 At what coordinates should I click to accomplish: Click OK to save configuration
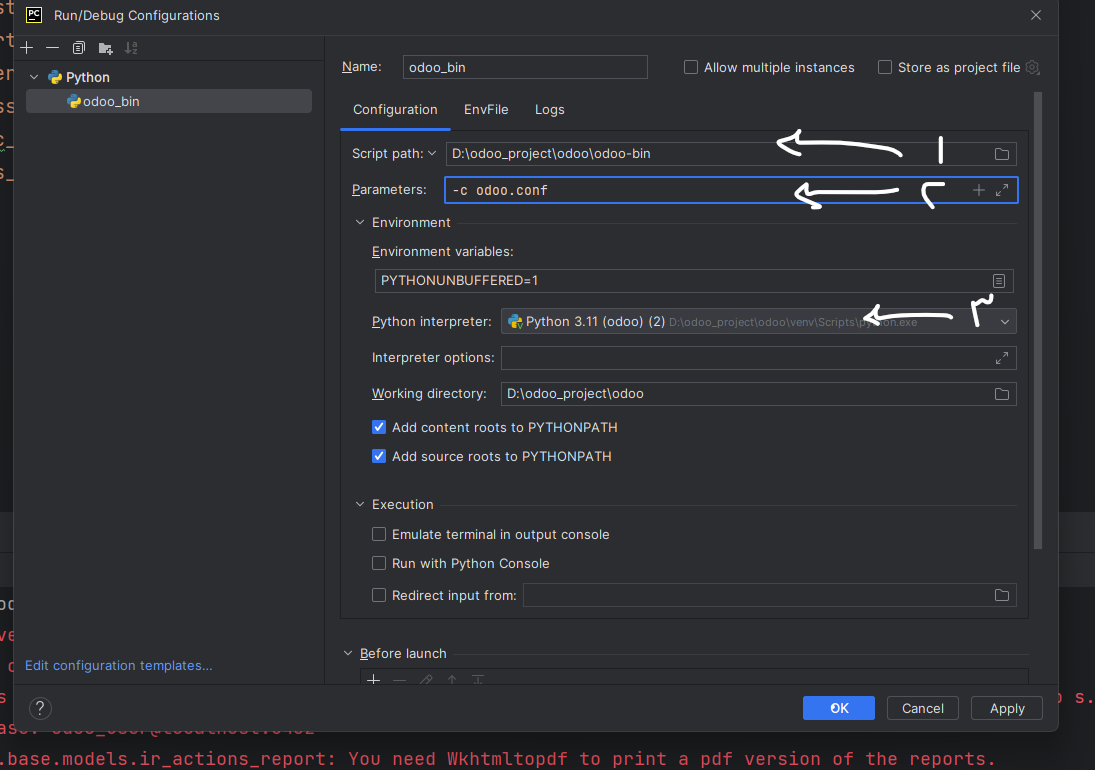[x=839, y=708]
